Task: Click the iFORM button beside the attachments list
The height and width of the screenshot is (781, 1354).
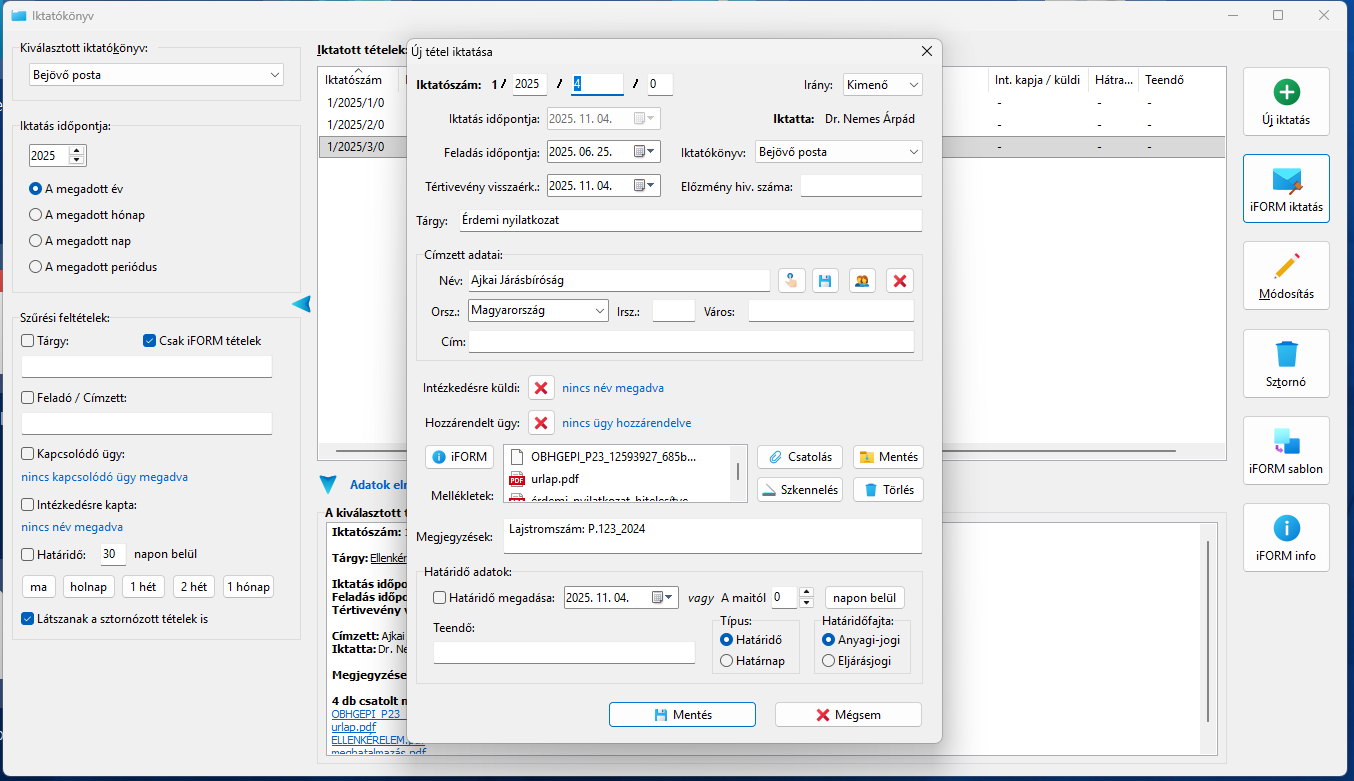Action: click(x=460, y=457)
